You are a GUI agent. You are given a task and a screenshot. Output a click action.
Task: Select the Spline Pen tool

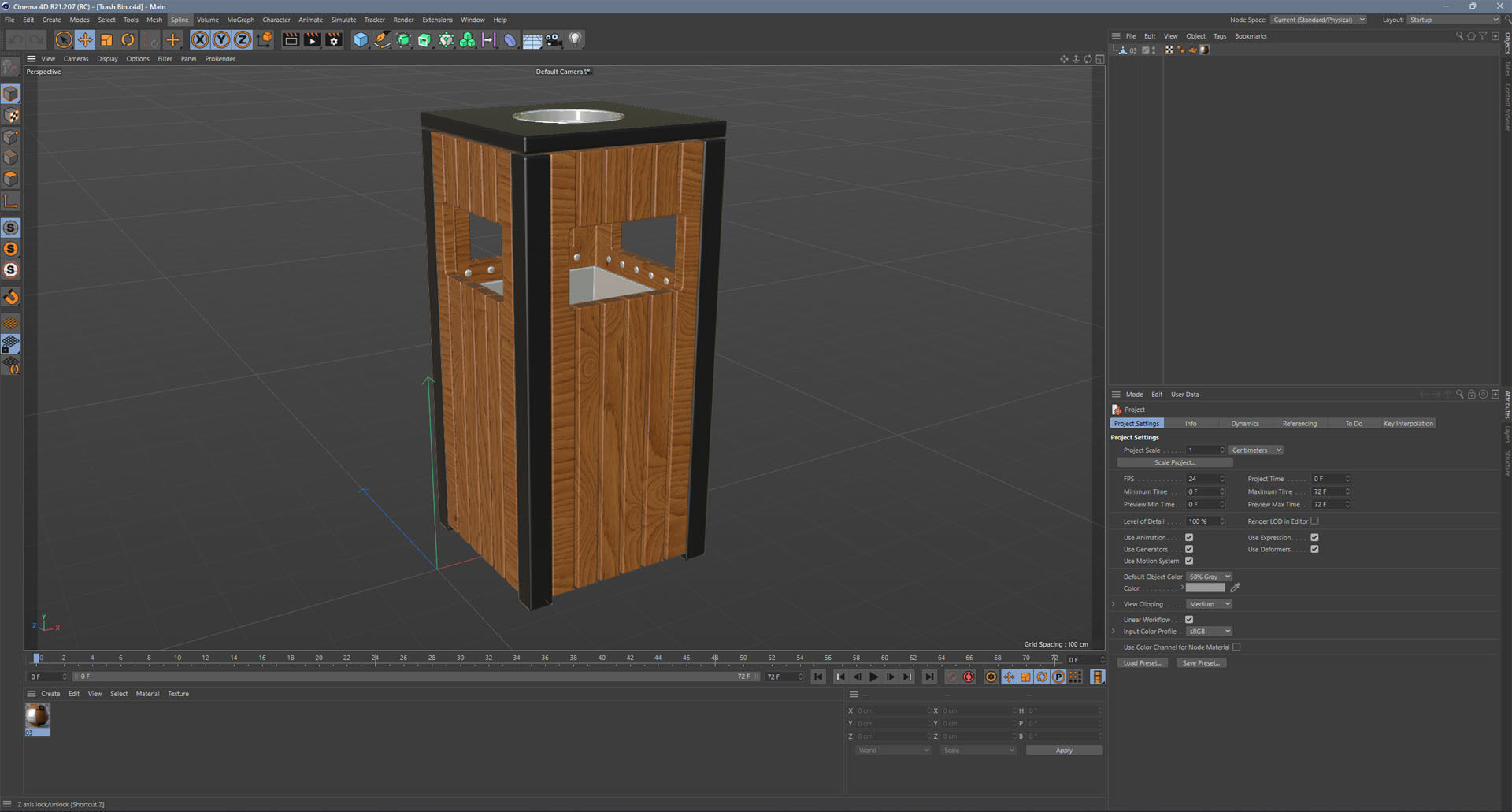[x=382, y=39]
